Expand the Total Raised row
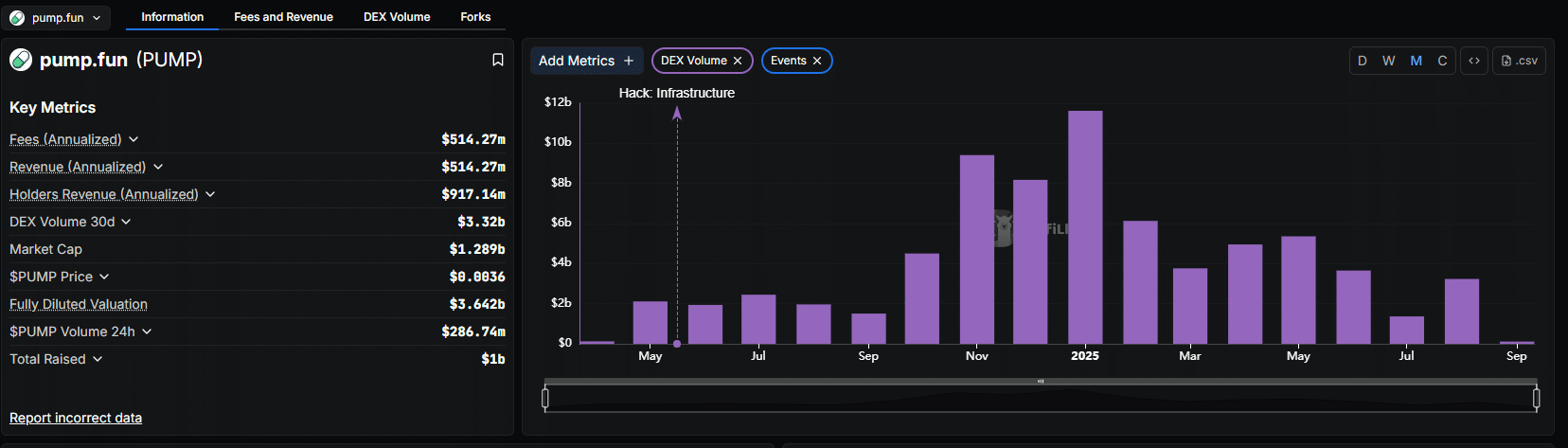This screenshot has width=1568, height=448. (98, 359)
